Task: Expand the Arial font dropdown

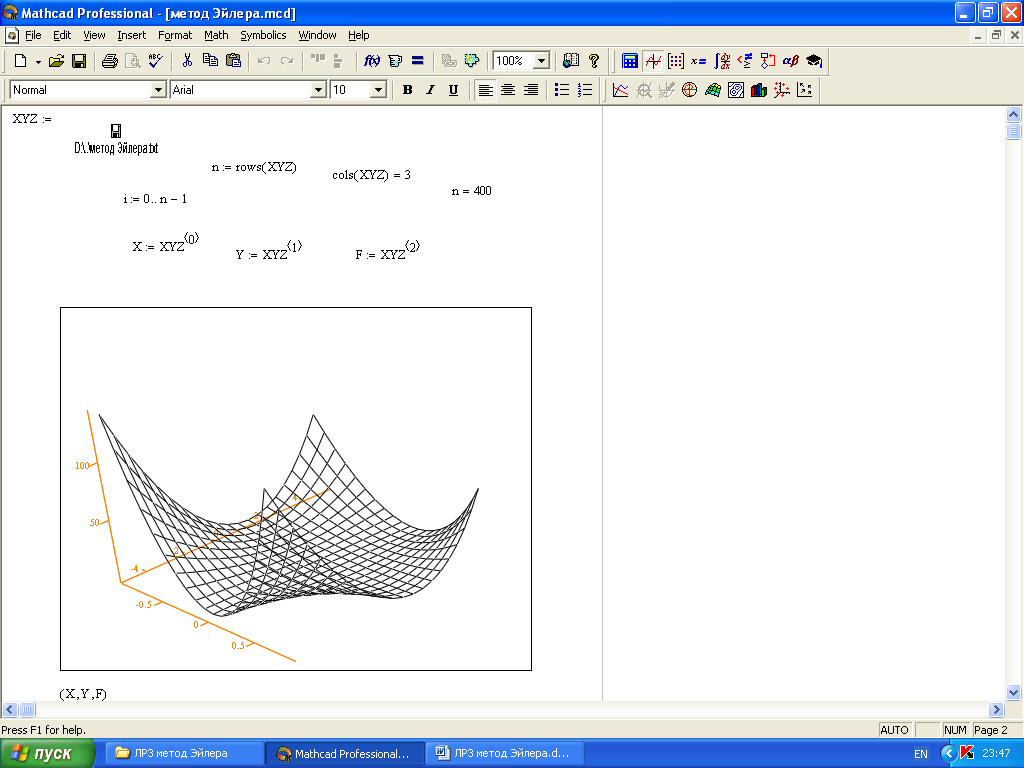Action: [318, 90]
